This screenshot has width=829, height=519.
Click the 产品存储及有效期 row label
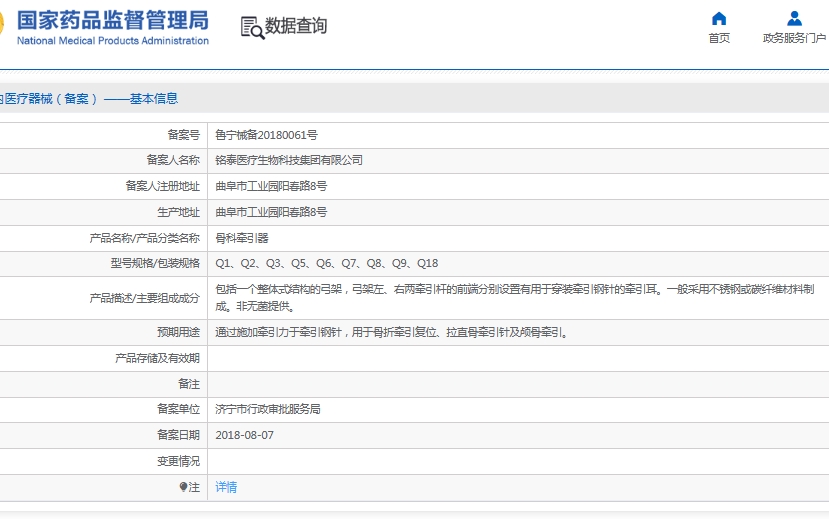coord(158,358)
